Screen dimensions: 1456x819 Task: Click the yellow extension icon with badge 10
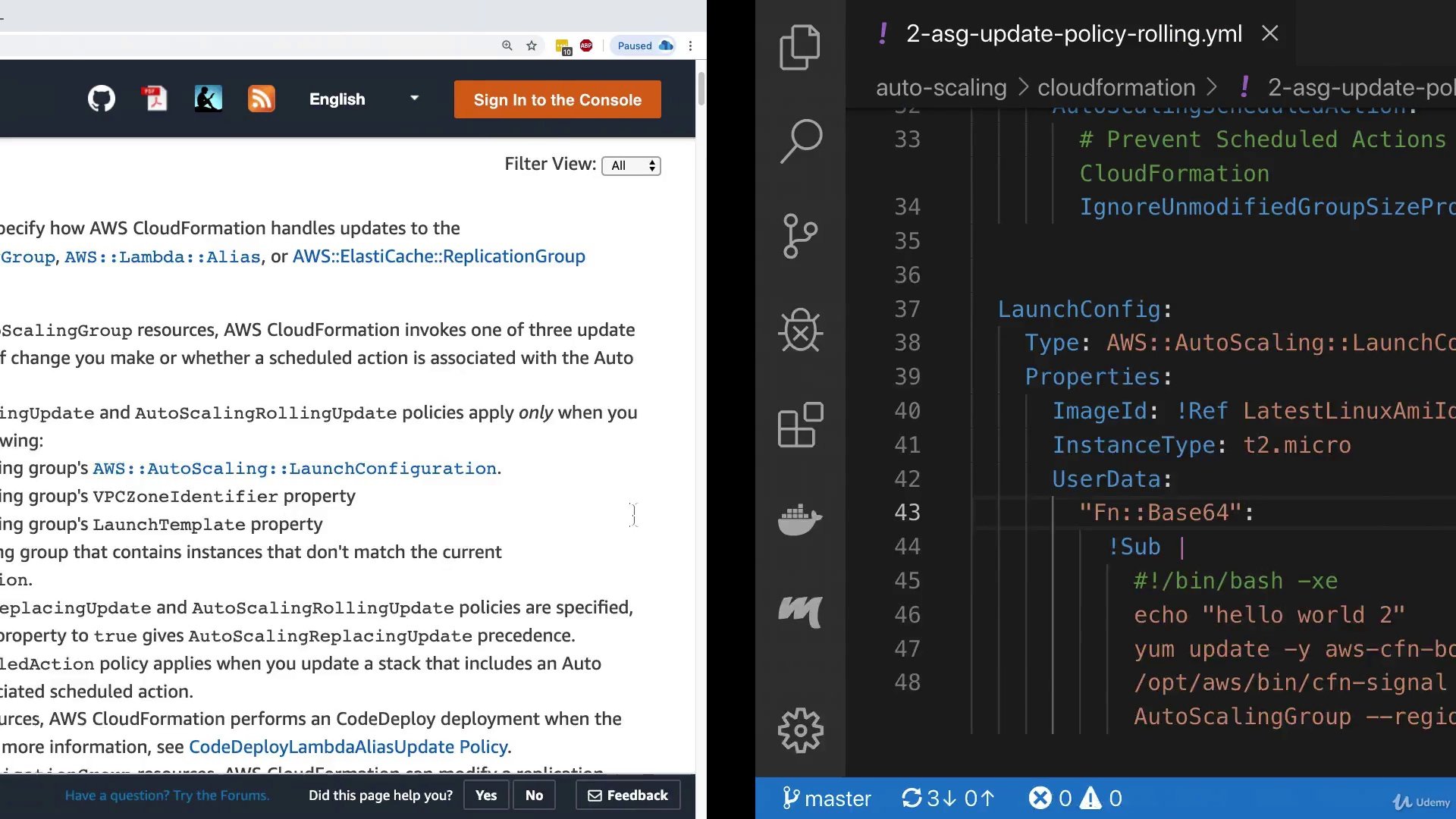563,47
